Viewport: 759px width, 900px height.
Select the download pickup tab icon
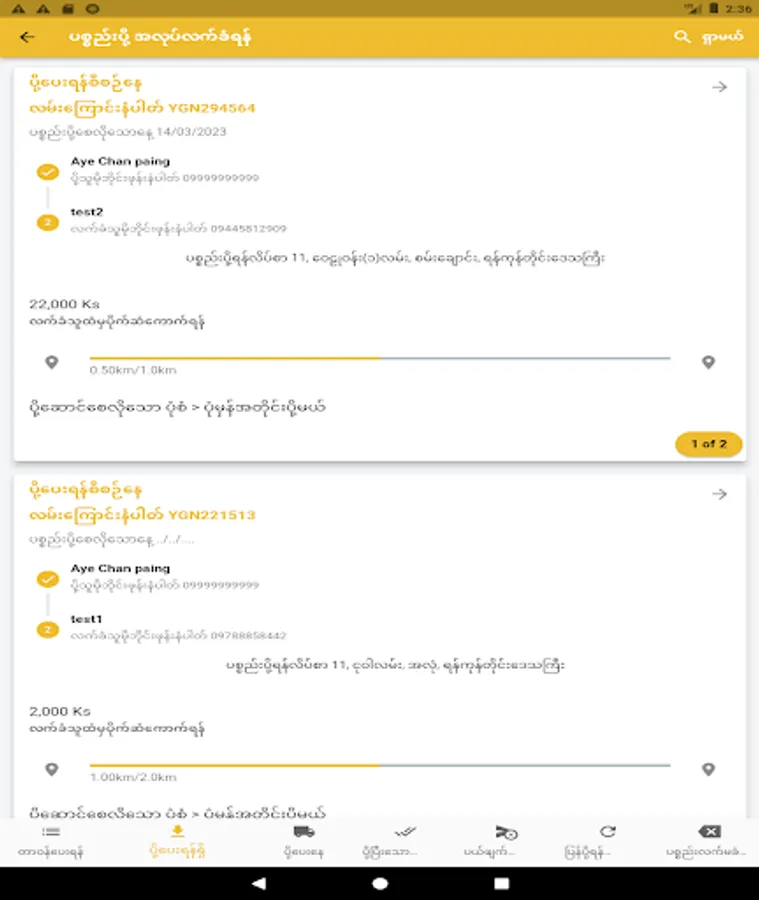click(177, 832)
